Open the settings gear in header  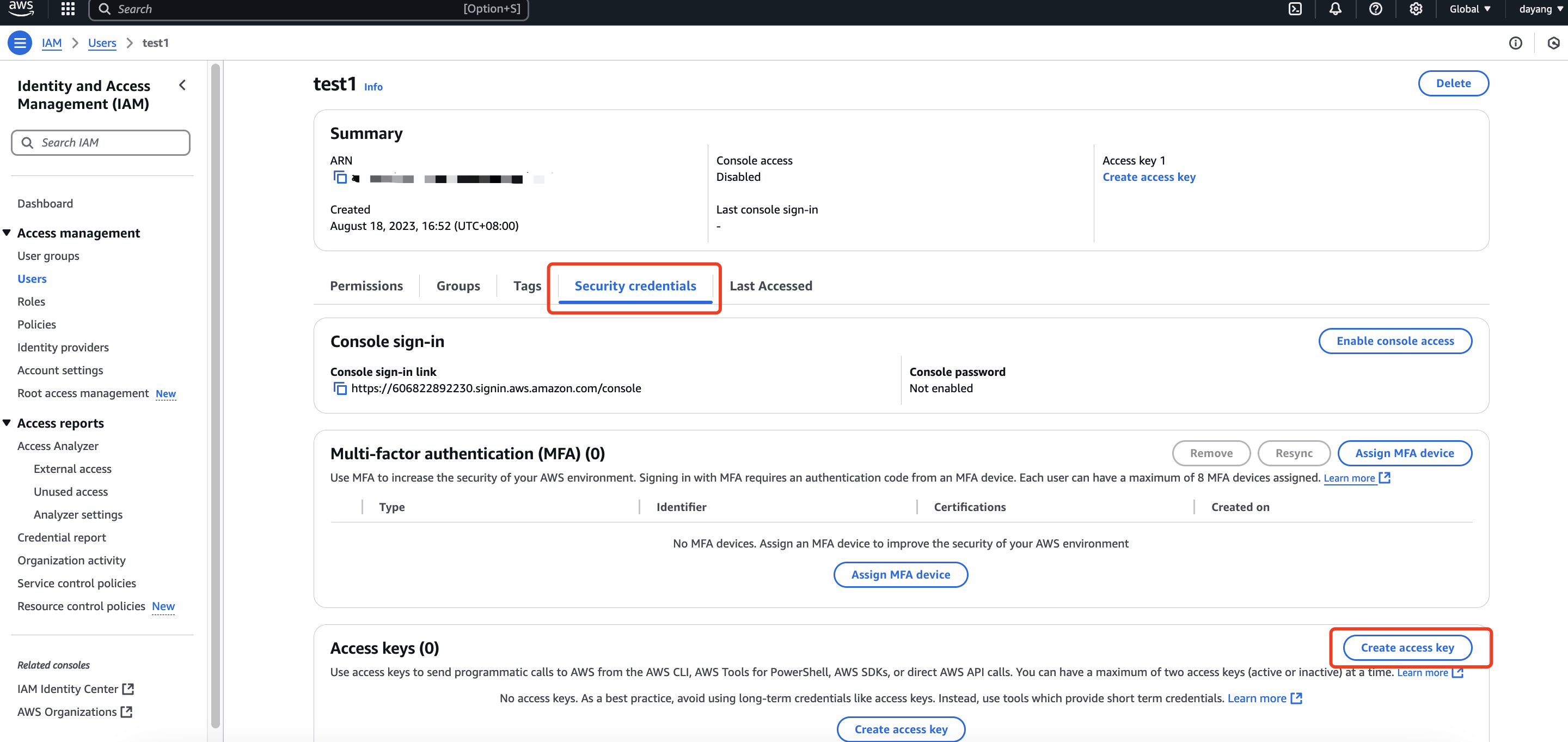1415,9
